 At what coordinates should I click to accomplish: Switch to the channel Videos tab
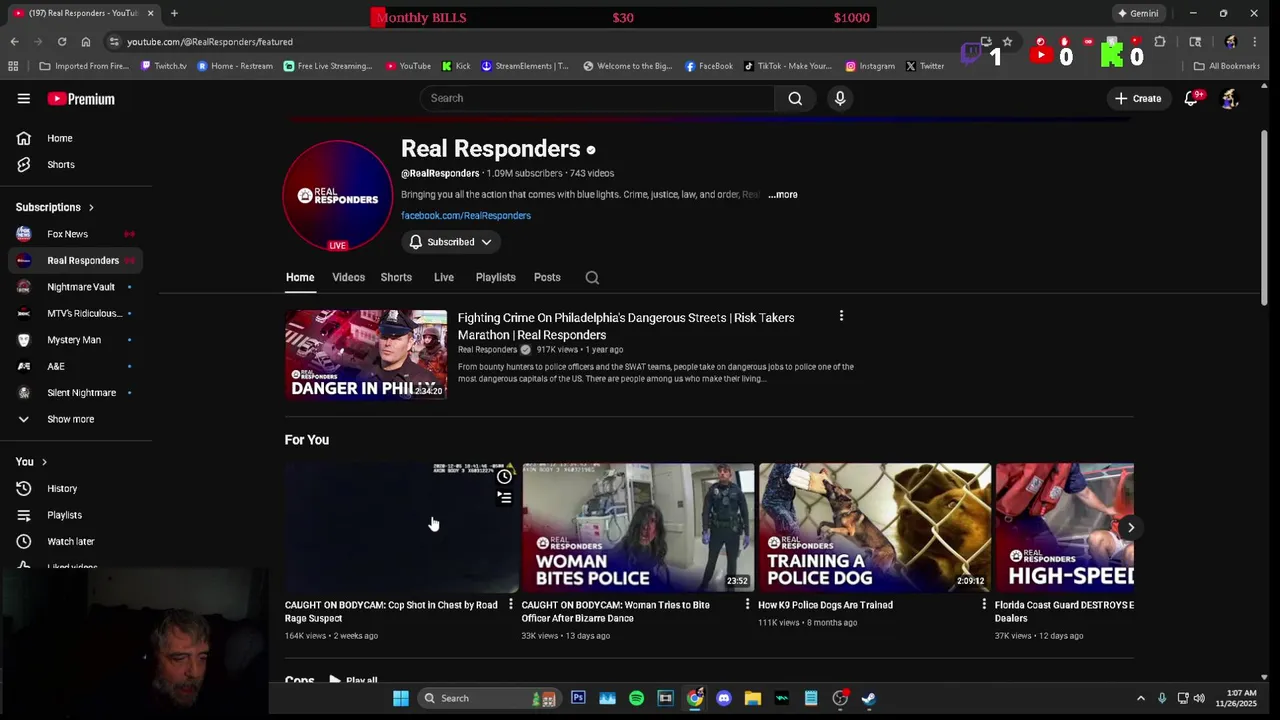[x=348, y=277]
